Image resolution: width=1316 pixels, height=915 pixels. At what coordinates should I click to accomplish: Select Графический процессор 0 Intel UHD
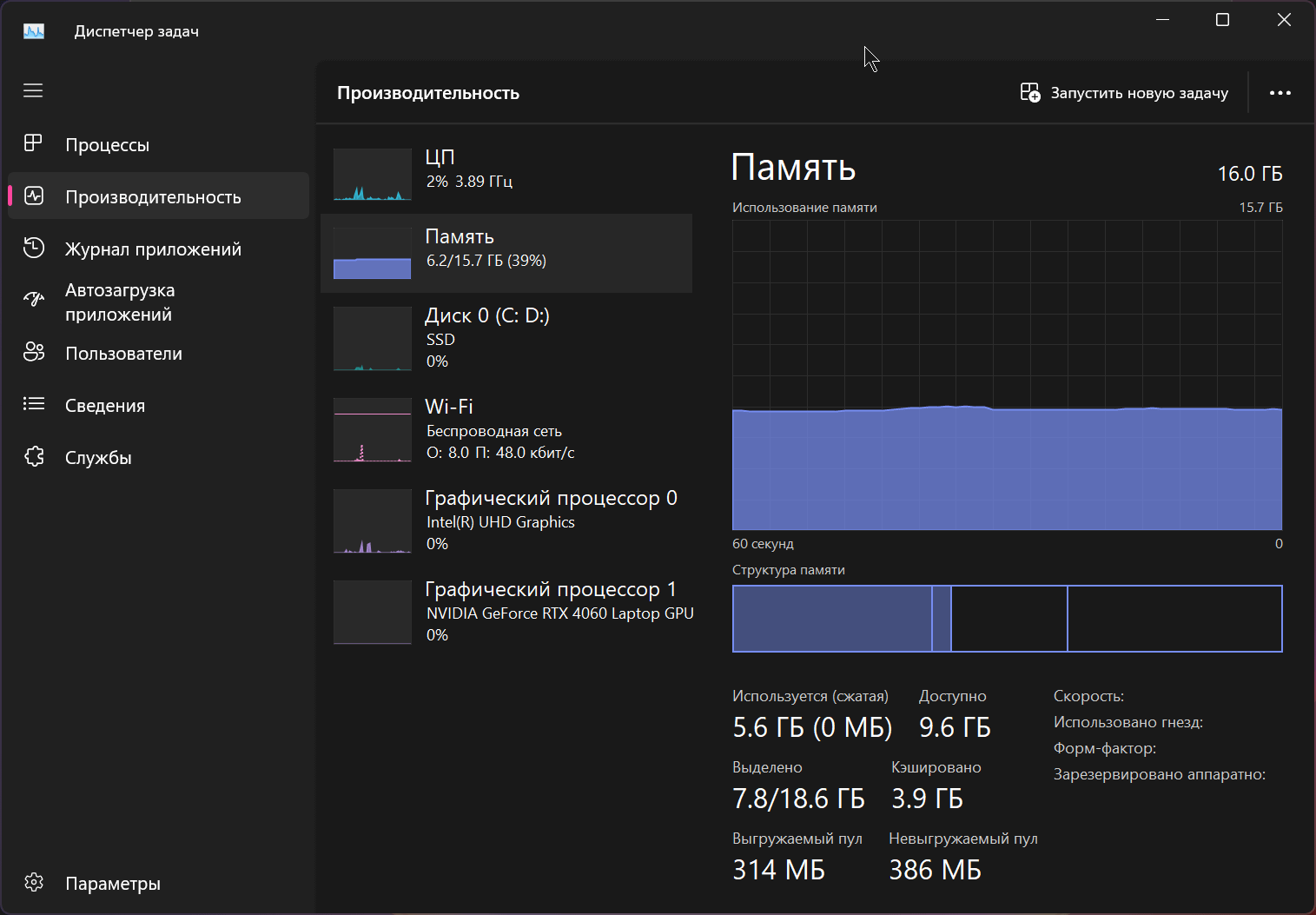506,520
